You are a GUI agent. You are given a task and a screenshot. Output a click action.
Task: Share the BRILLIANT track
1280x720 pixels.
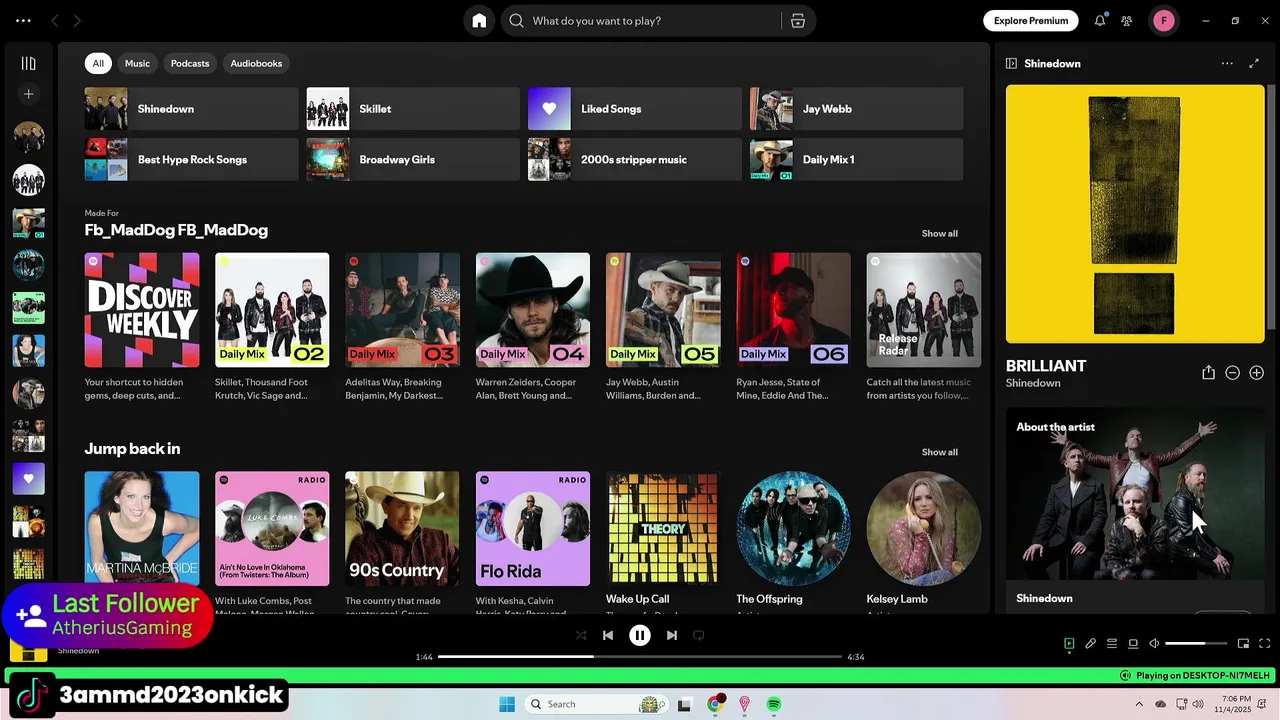(1208, 372)
